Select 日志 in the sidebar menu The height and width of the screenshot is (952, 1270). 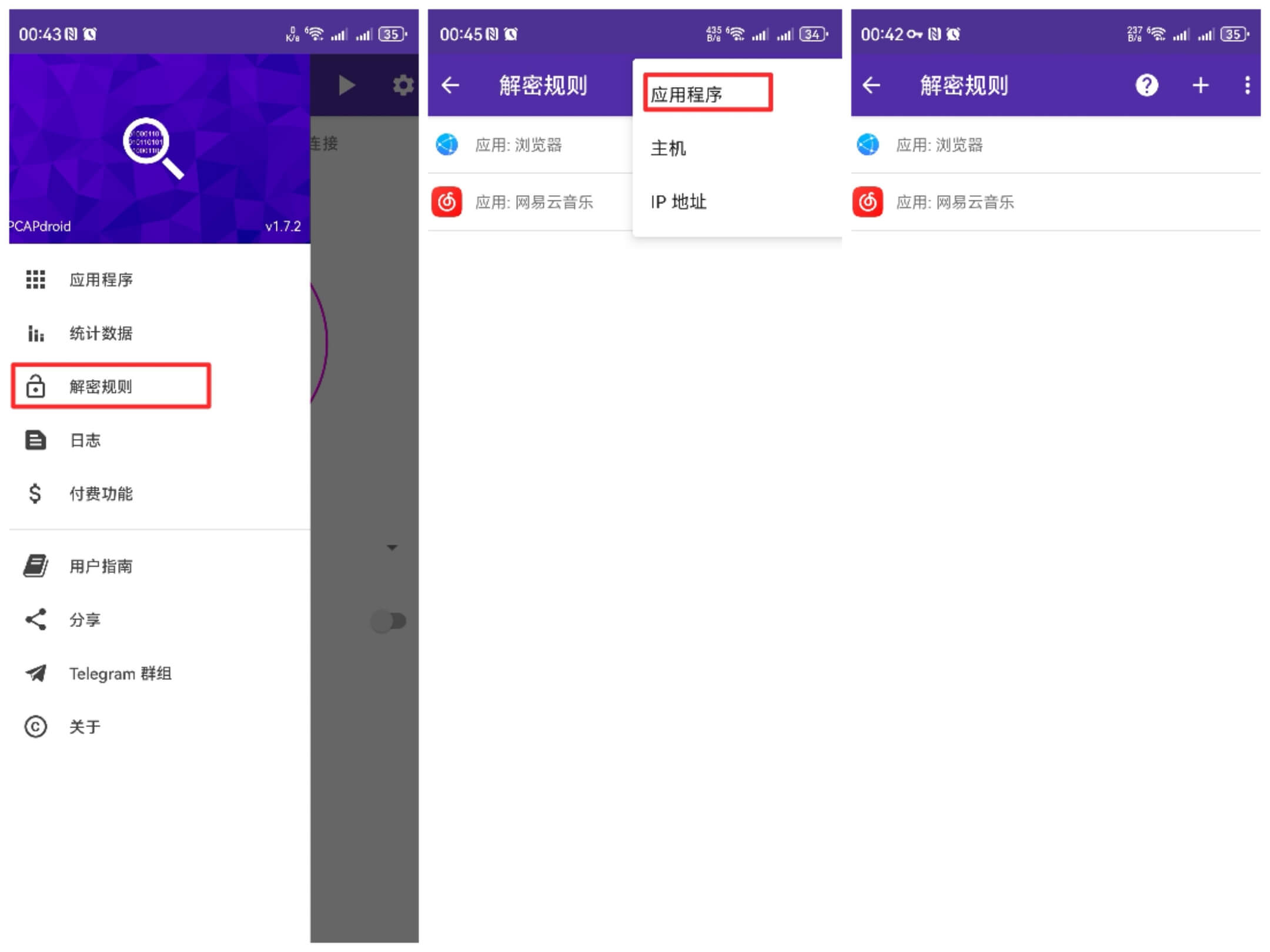tap(85, 440)
